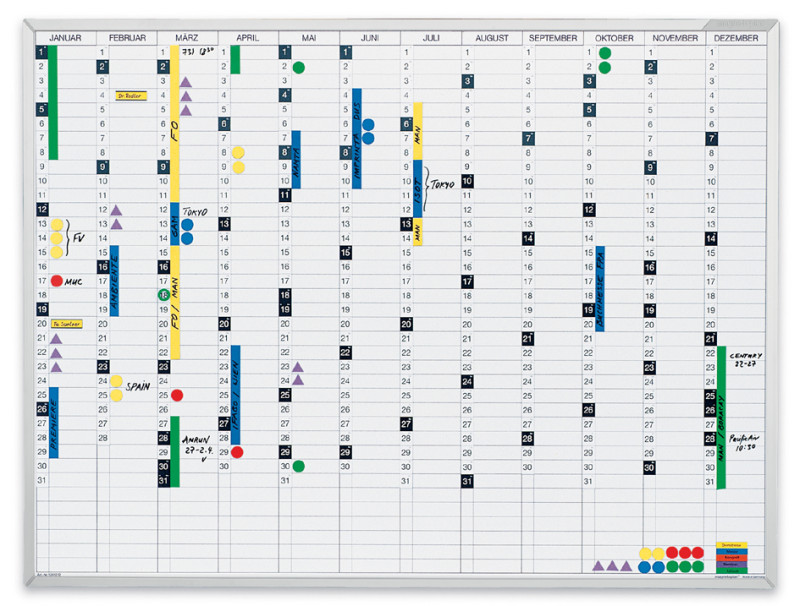Select the highlighted 31 in August
Screen dimensions: 800x606
pos(467,481)
